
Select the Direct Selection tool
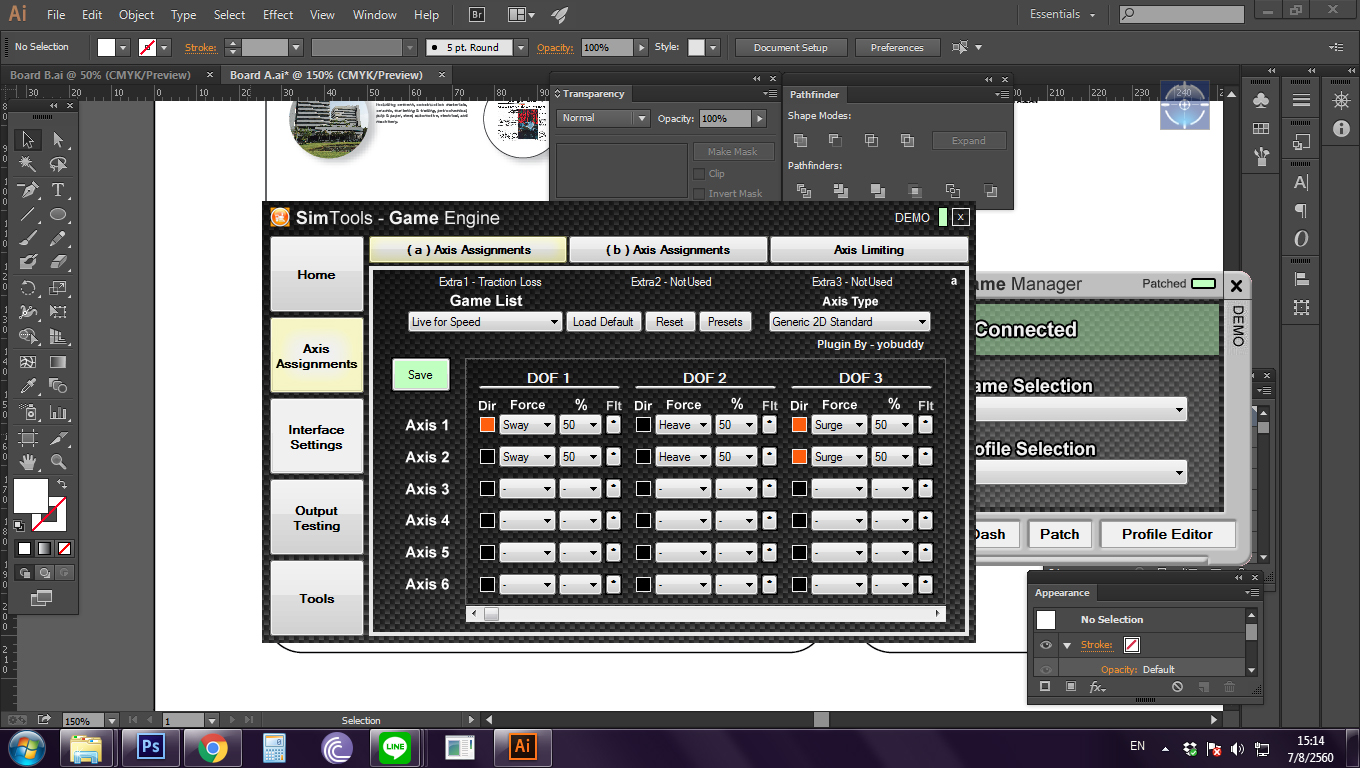[x=58, y=140]
